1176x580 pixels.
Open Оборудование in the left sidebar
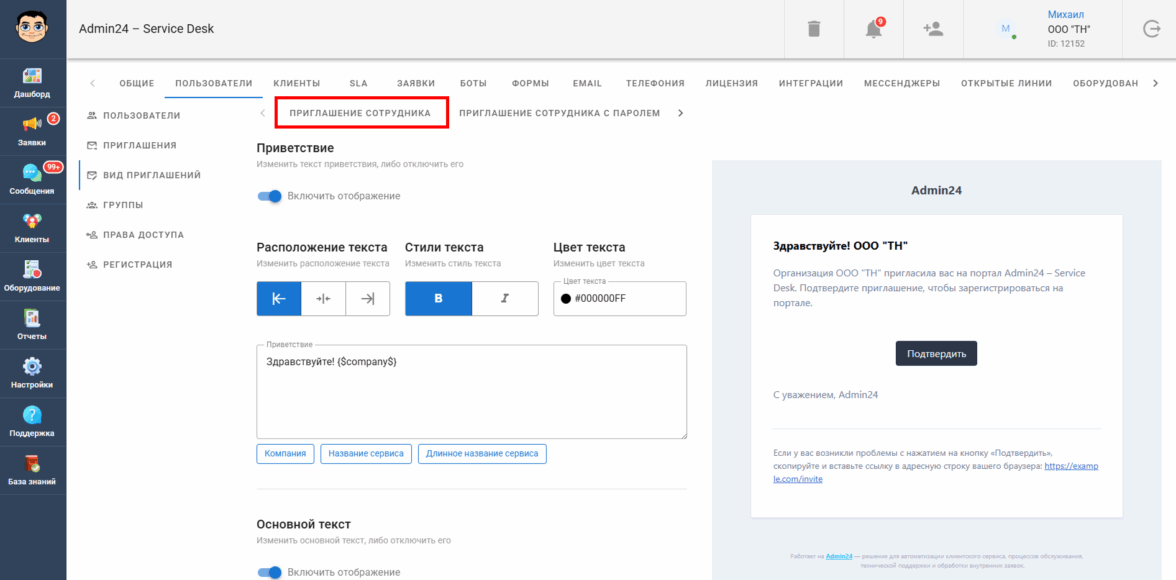click(x=32, y=275)
